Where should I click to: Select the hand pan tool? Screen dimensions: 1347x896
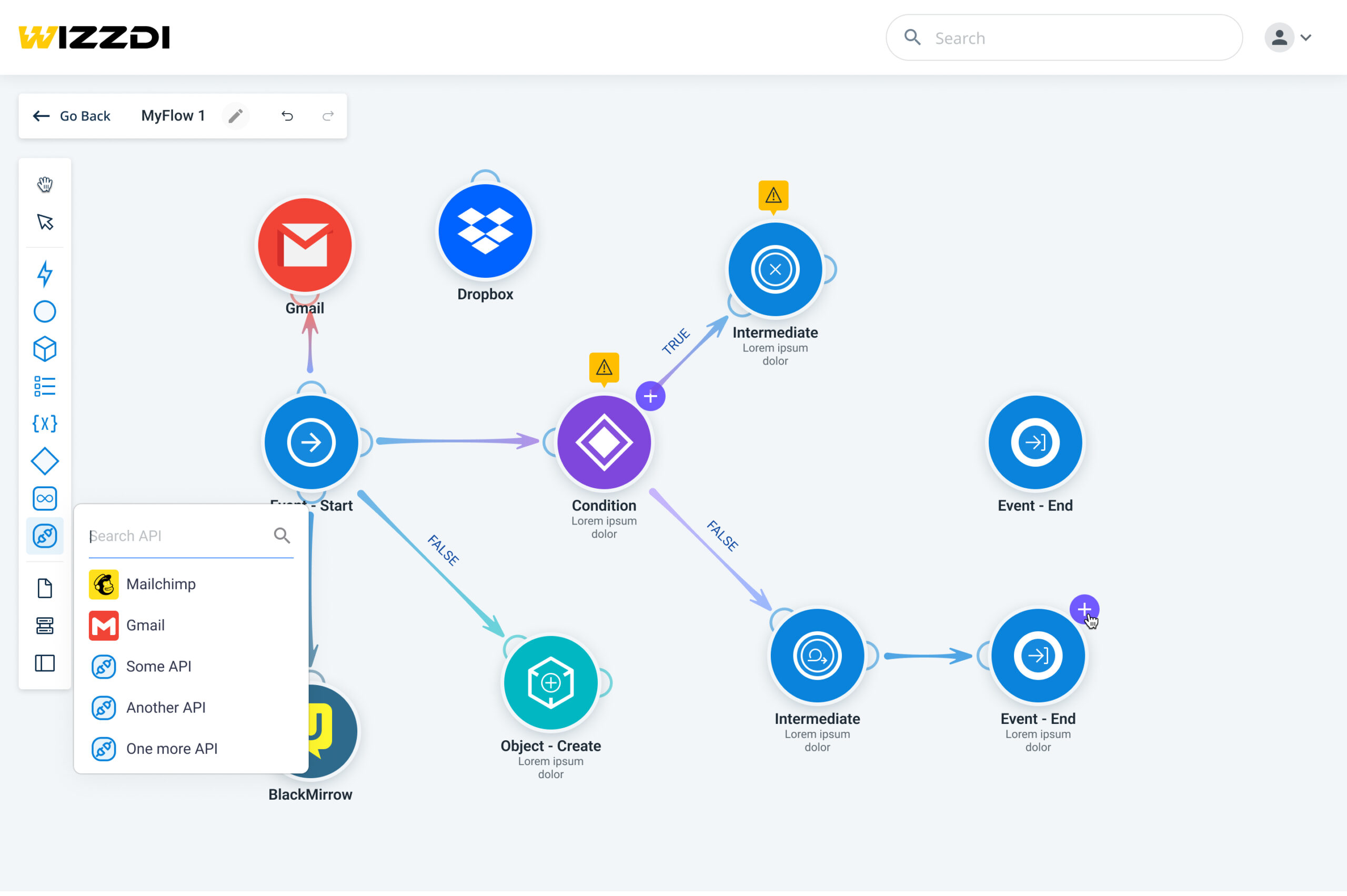pyautogui.click(x=45, y=184)
